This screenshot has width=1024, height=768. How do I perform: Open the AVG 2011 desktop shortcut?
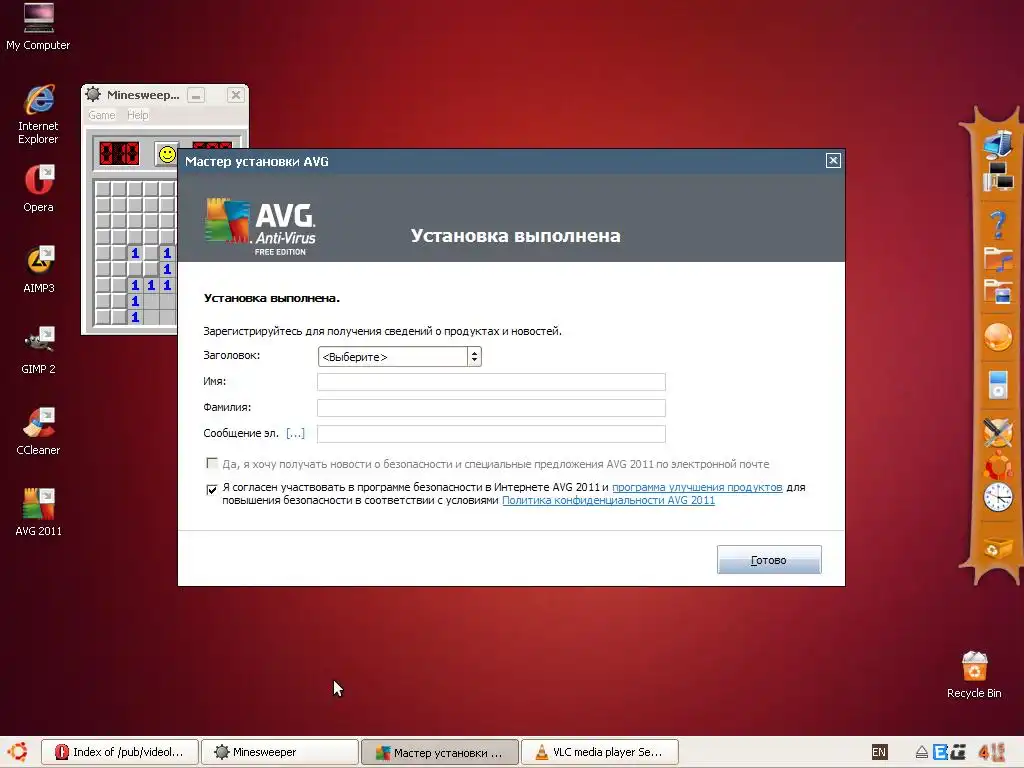click(x=39, y=513)
